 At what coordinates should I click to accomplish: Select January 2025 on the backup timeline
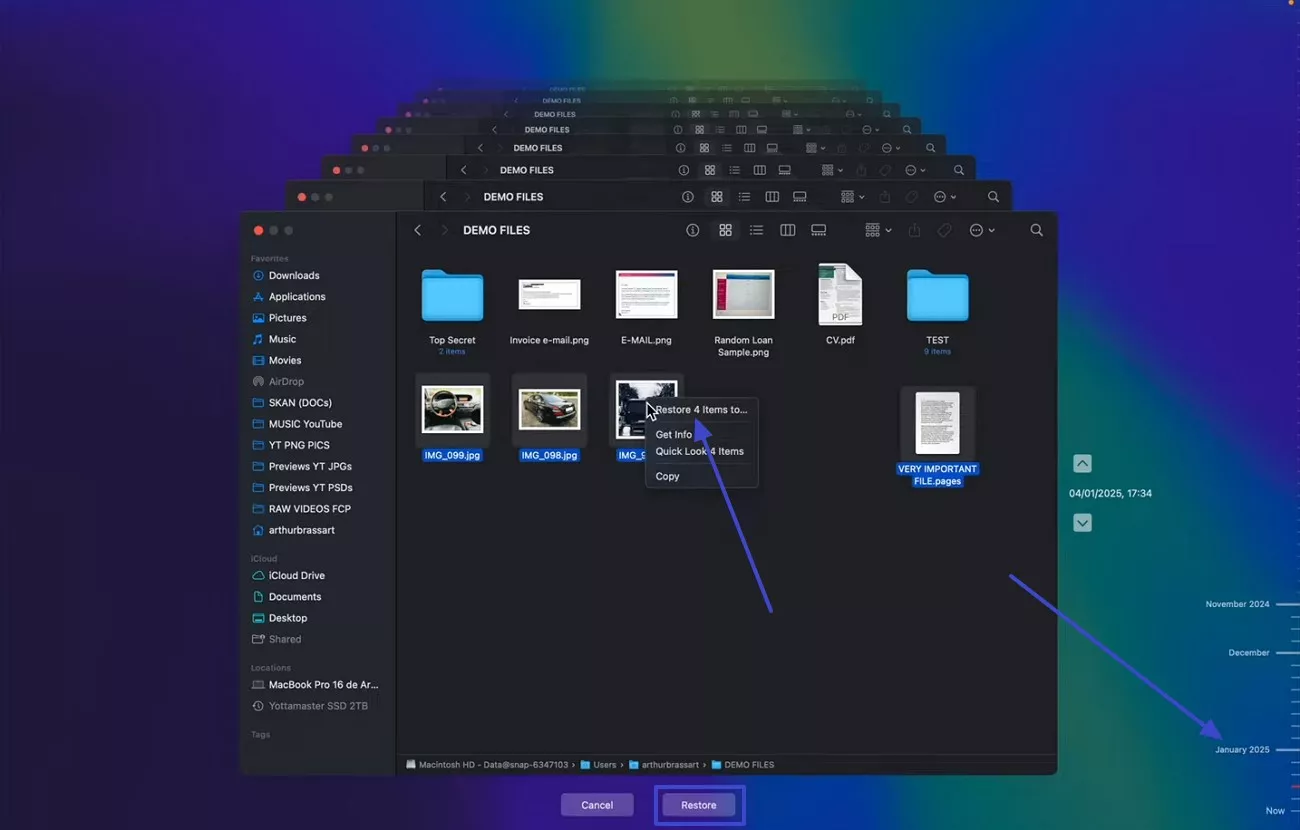(x=1242, y=749)
